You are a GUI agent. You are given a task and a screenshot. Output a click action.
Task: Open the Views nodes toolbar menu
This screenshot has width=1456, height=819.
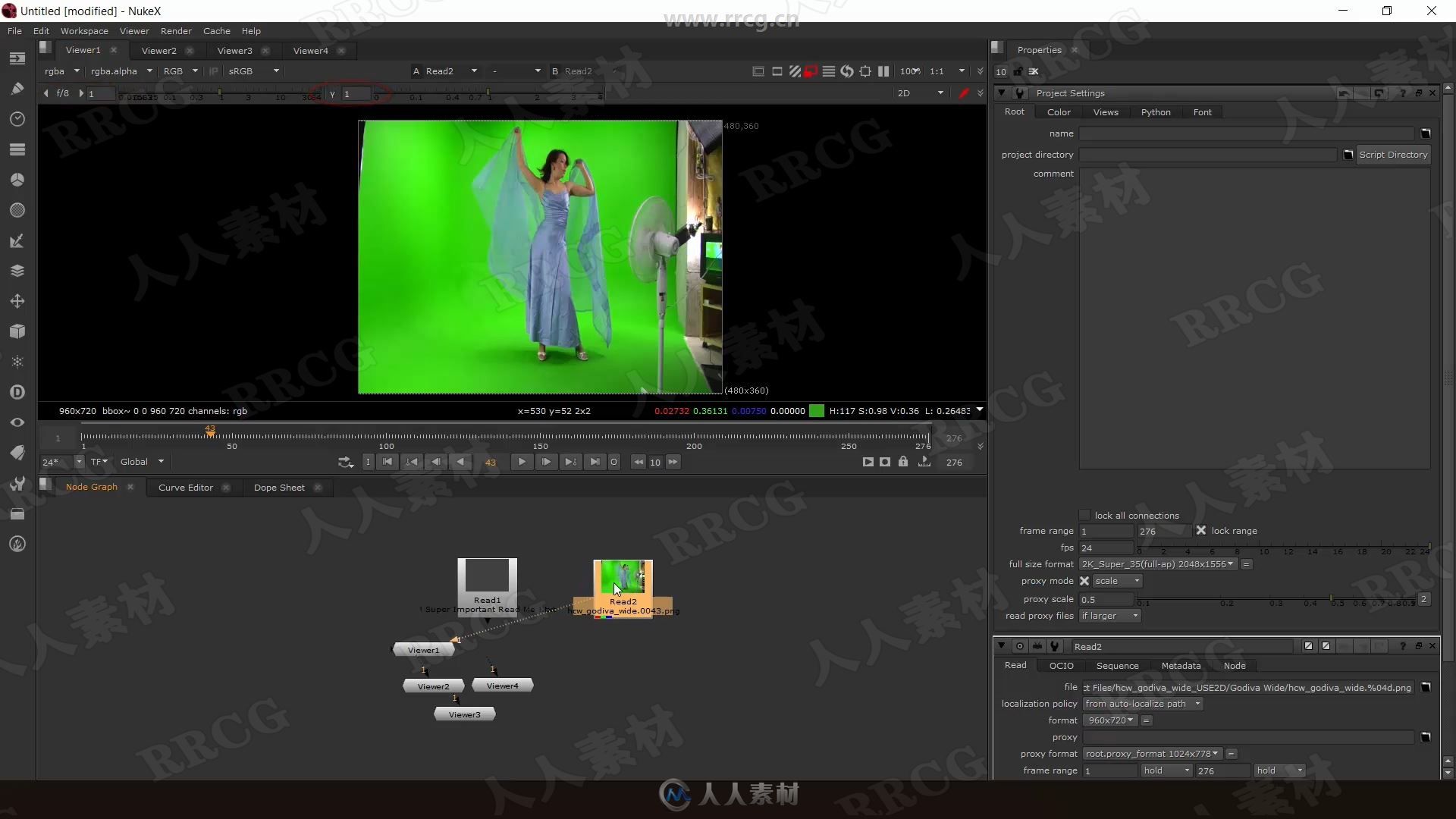[x=17, y=422]
